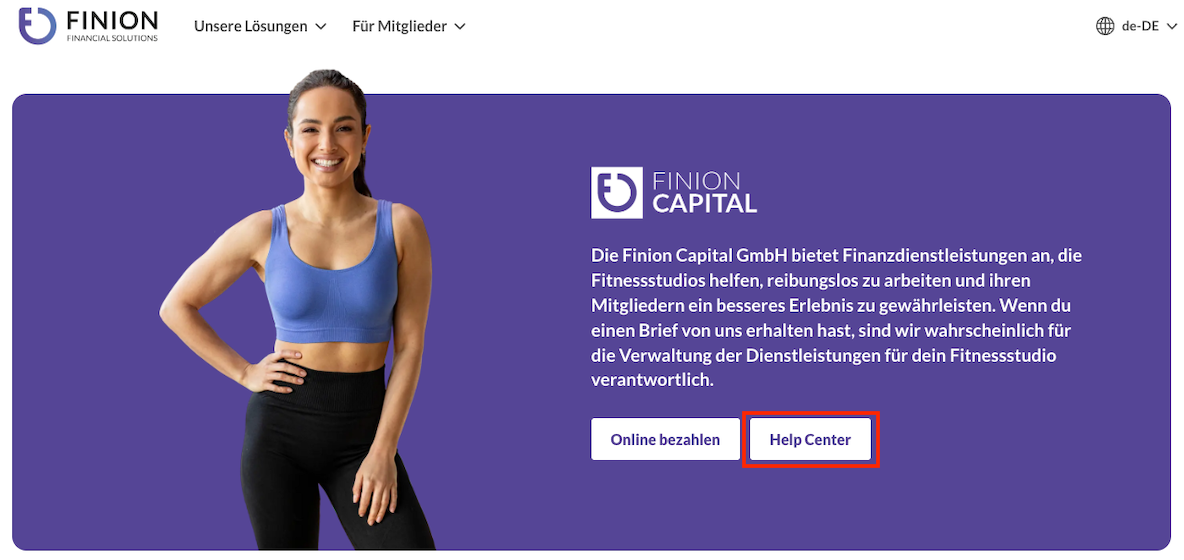Image resolution: width=1184 pixels, height=560 pixels.
Task: Click the Financial Solutions tagline under FINION
Action: 113,38
